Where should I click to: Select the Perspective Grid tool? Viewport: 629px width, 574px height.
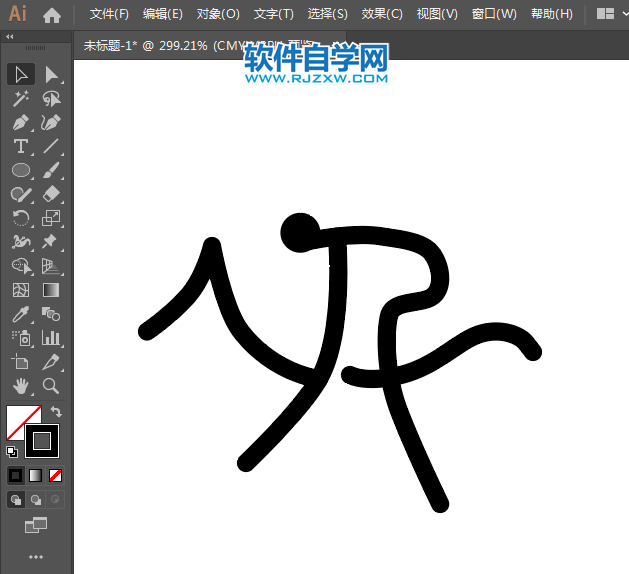click(x=51, y=266)
